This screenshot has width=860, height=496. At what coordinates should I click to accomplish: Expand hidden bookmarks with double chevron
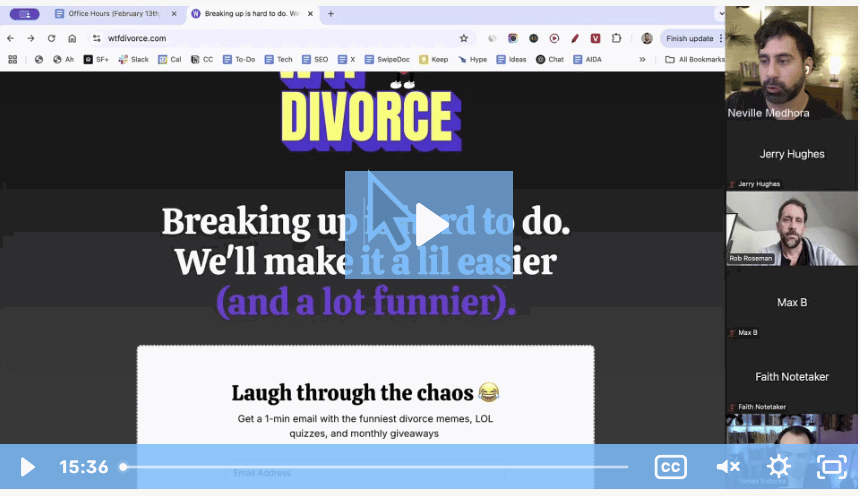pos(642,59)
